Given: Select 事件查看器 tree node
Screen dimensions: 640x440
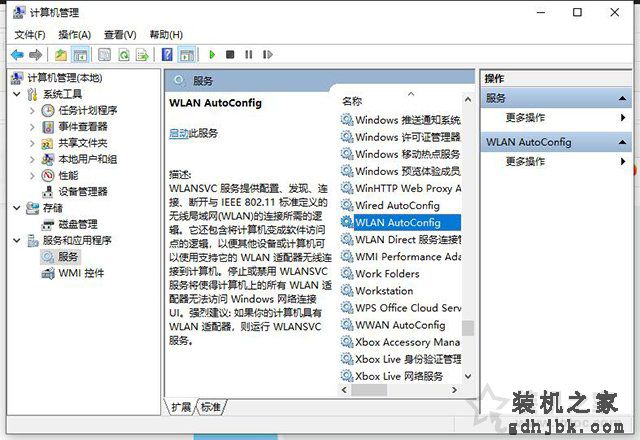Looking at the screenshot, I should coord(83,127).
